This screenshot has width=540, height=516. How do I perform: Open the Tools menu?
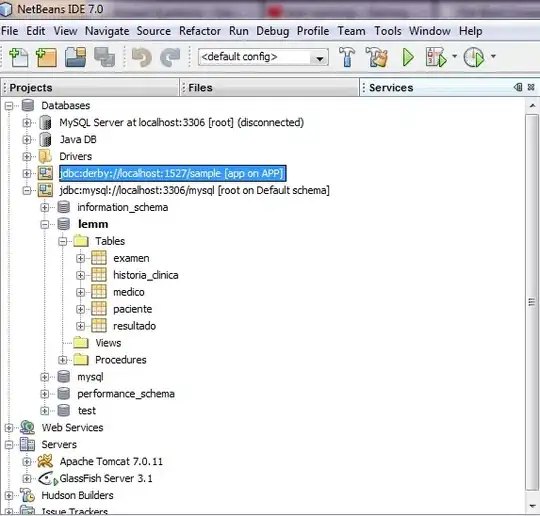[388, 31]
